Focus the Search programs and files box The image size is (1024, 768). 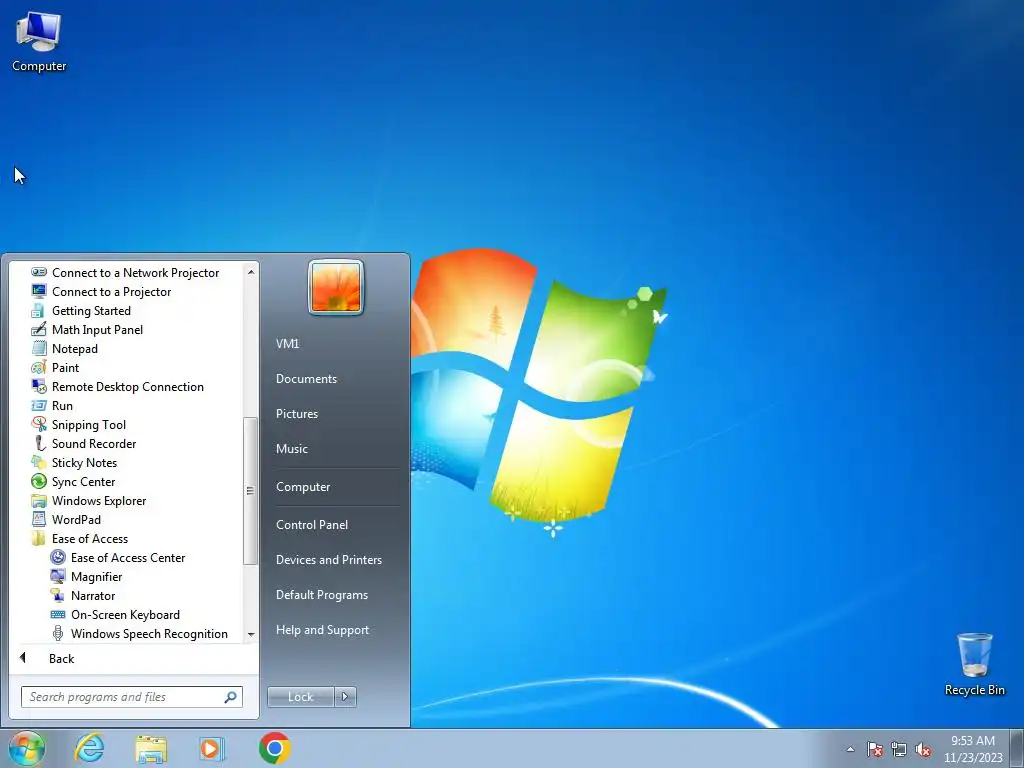pos(131,697)
